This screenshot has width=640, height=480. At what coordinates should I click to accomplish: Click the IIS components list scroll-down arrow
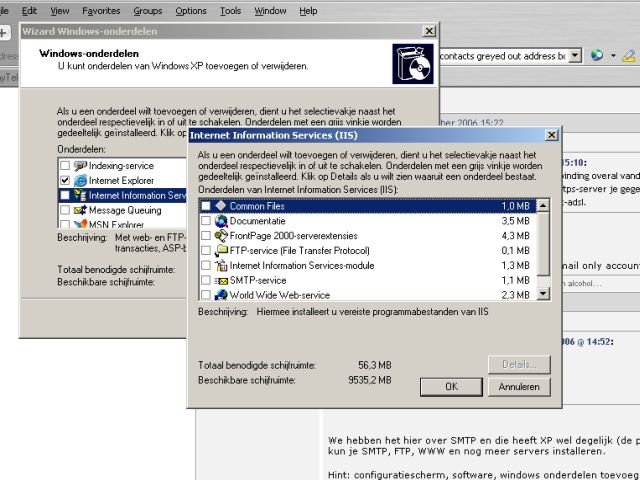(543, 293)
